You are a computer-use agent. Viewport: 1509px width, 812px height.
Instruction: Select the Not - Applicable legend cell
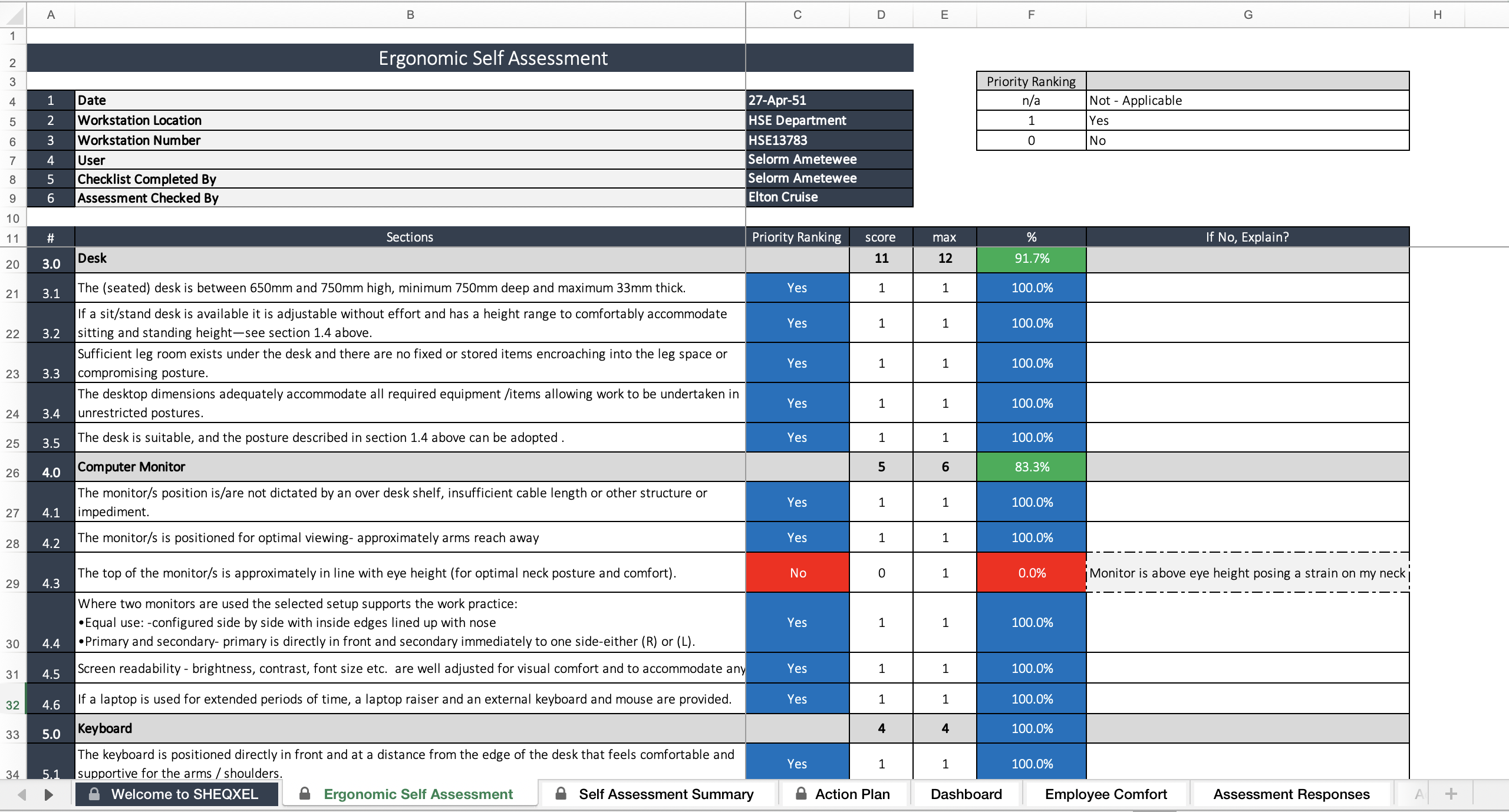coord(1248,100)
